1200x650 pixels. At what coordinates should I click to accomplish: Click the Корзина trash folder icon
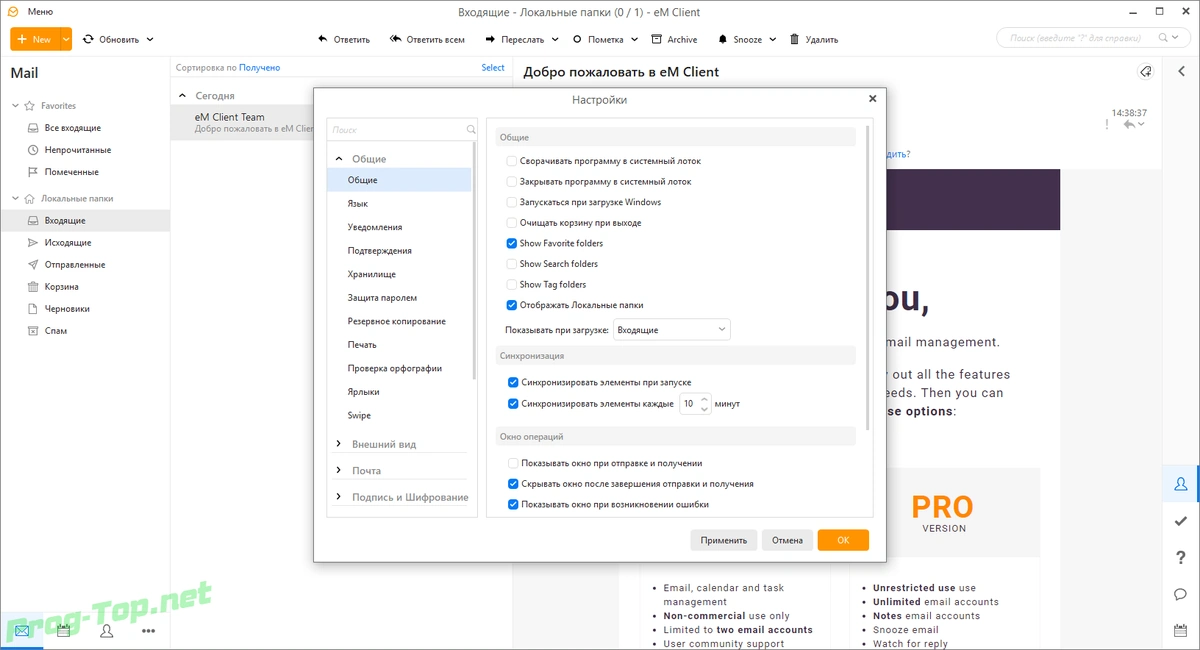click(33, 286)
